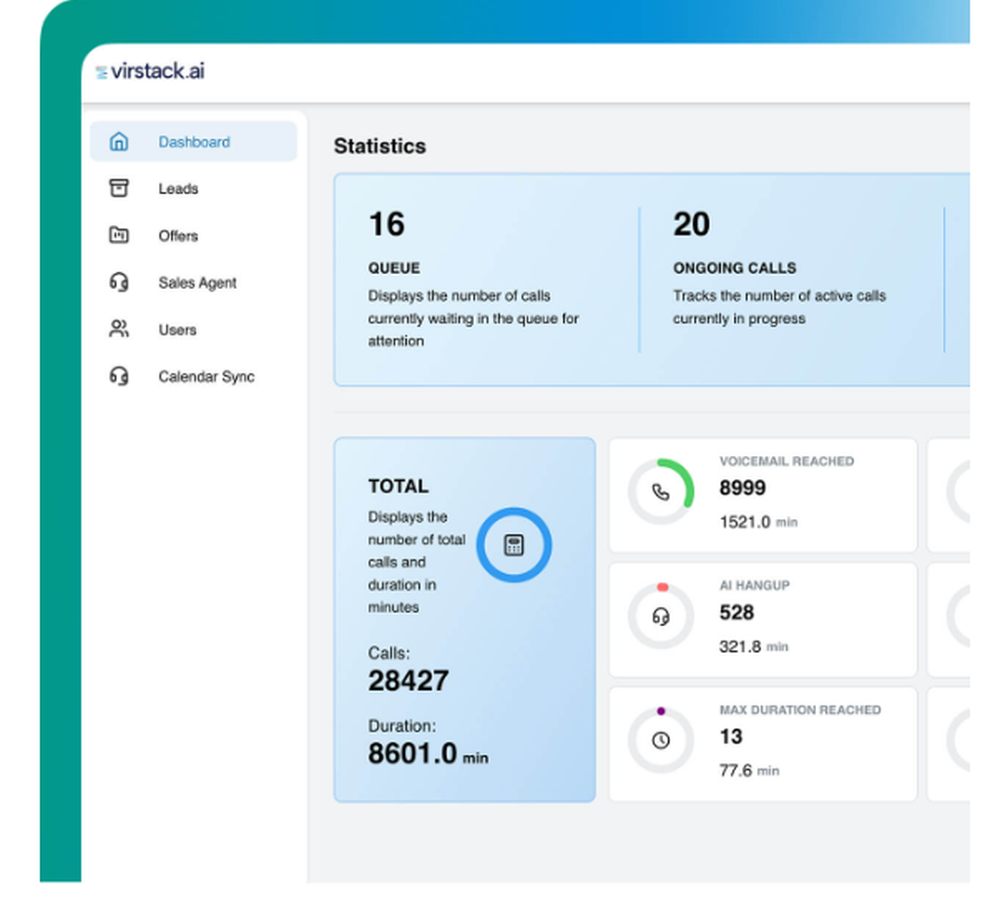The height and width of the screenshot is (911, 1000).
Task: Click the calculator icon in the Total card
Action: 513,544
